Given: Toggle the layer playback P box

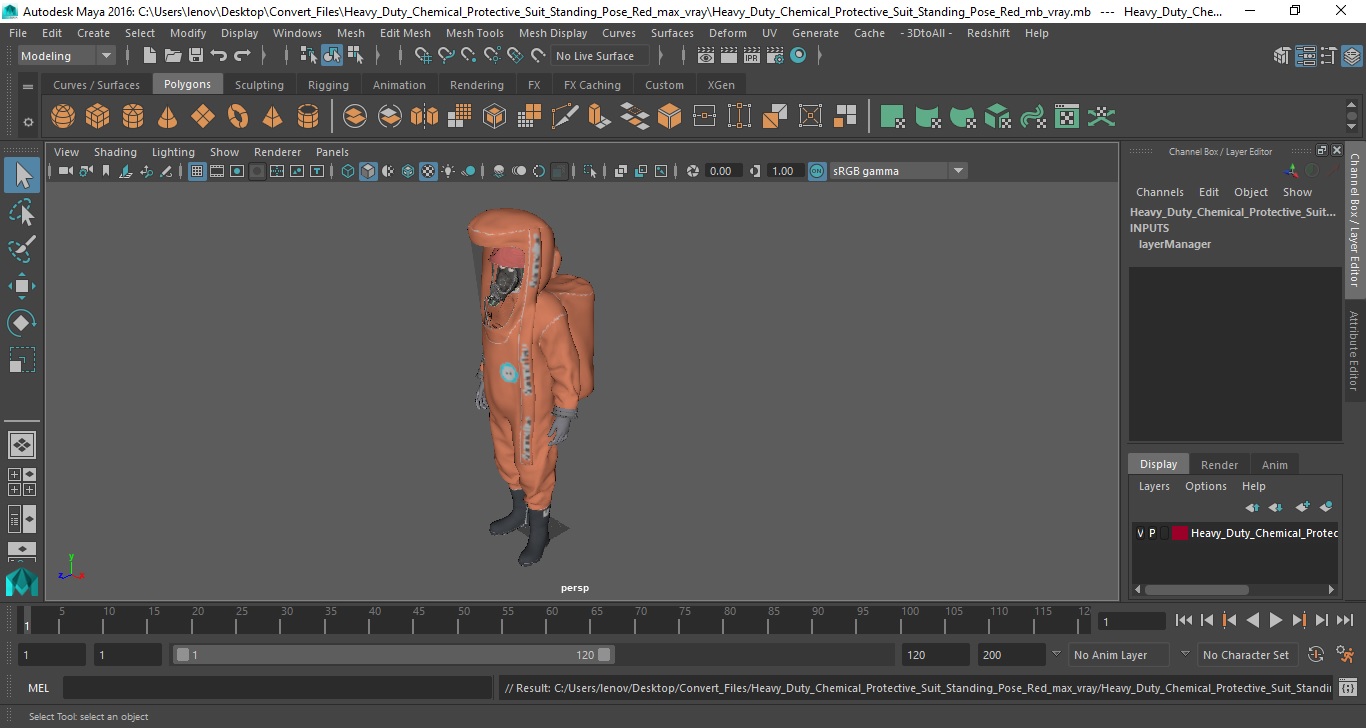Looking at the screenshot, I should coord(1152,533).
